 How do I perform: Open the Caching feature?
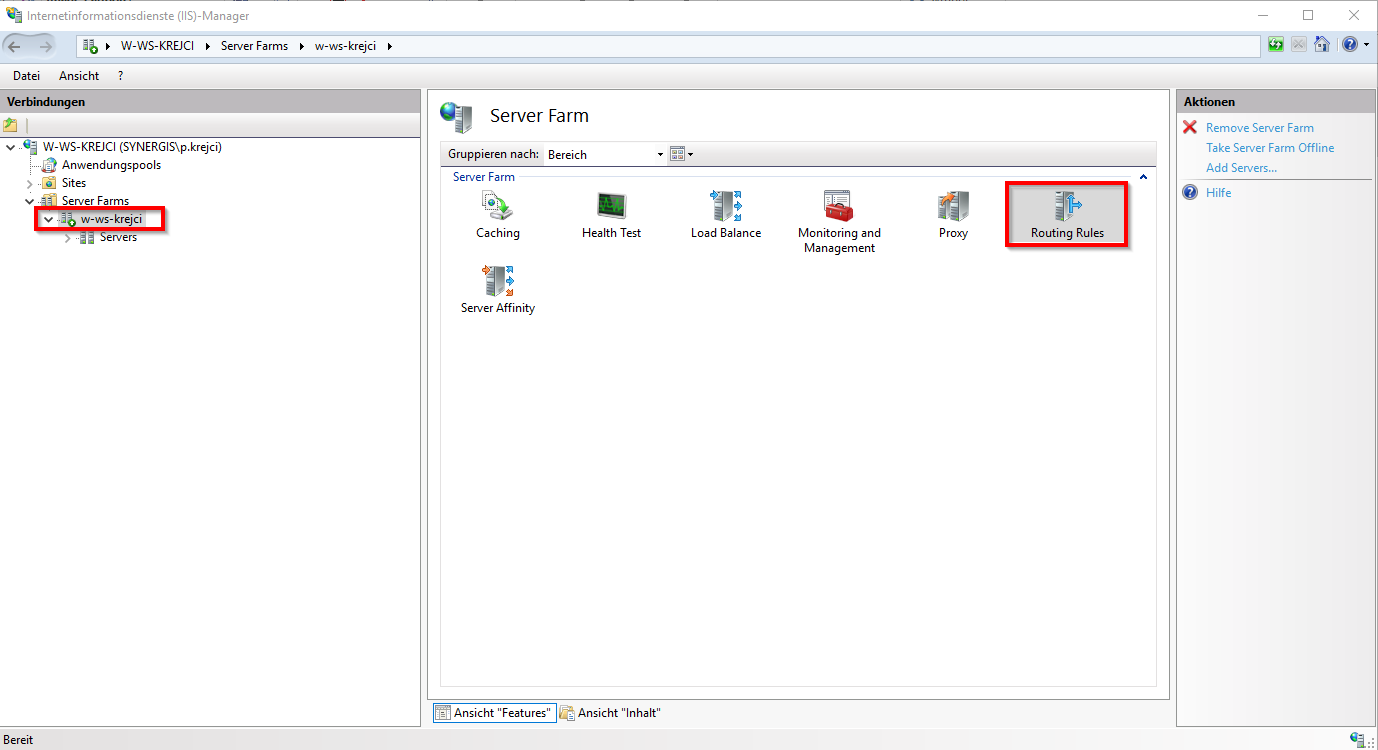point(497,213)
